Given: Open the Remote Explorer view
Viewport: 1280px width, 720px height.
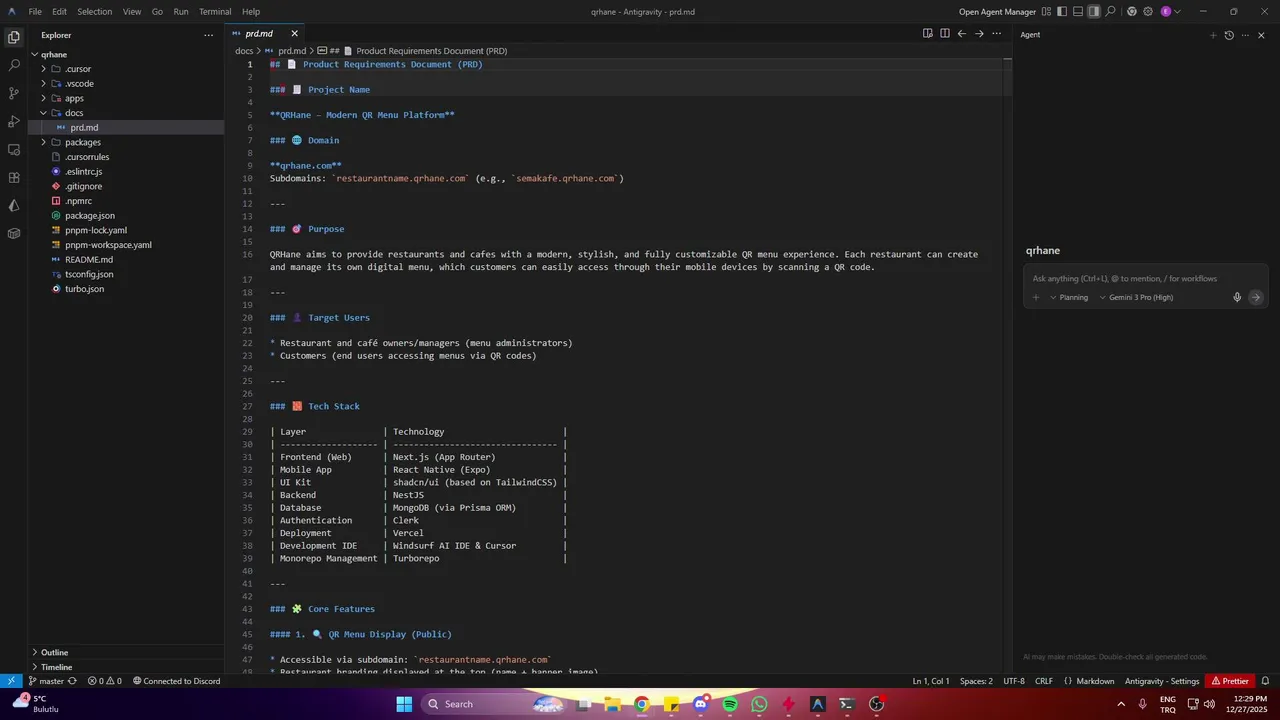Looking at the screenshot, I should coord(14,149).
